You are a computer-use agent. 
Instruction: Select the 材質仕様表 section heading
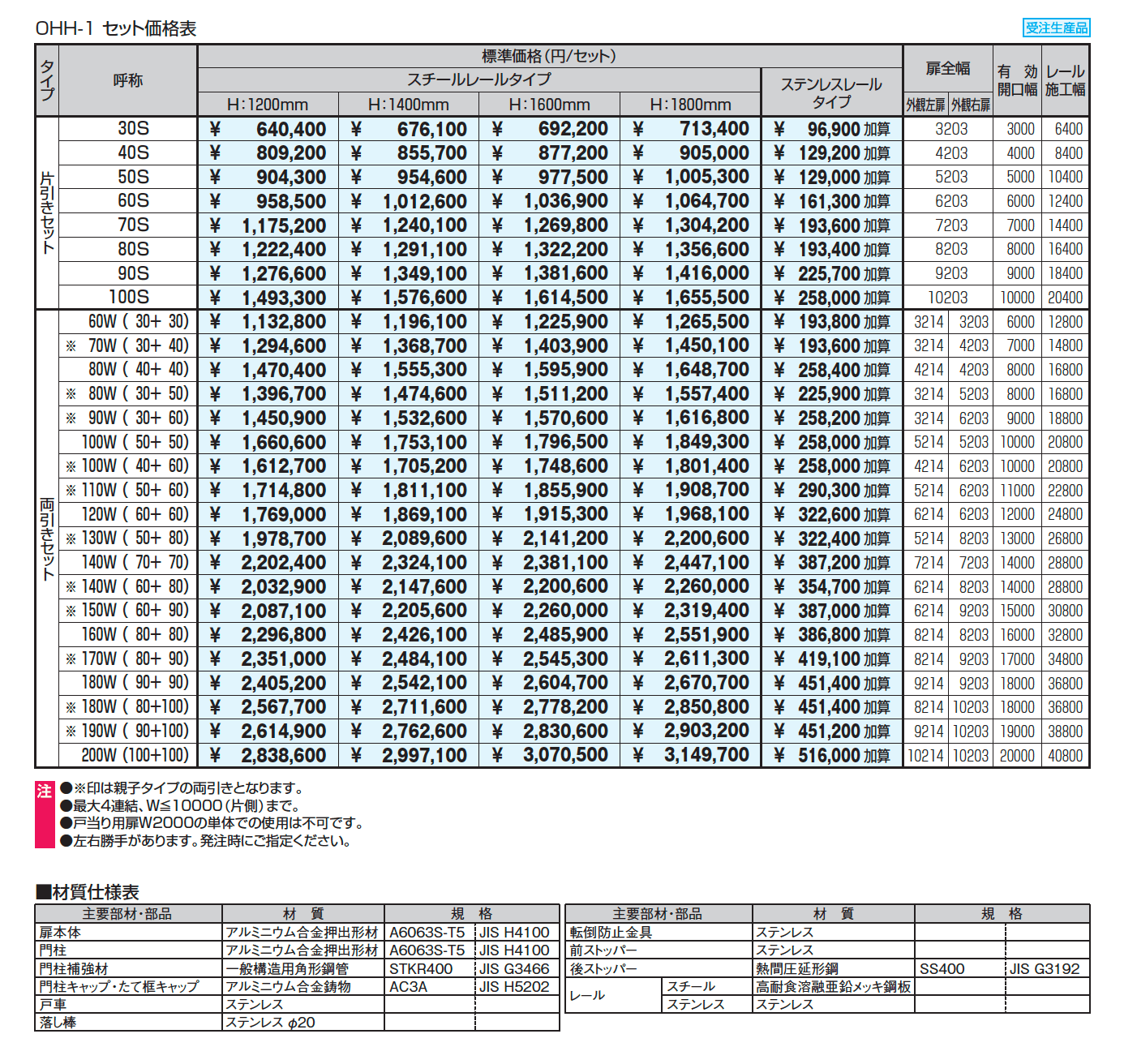tap(85, 890)
